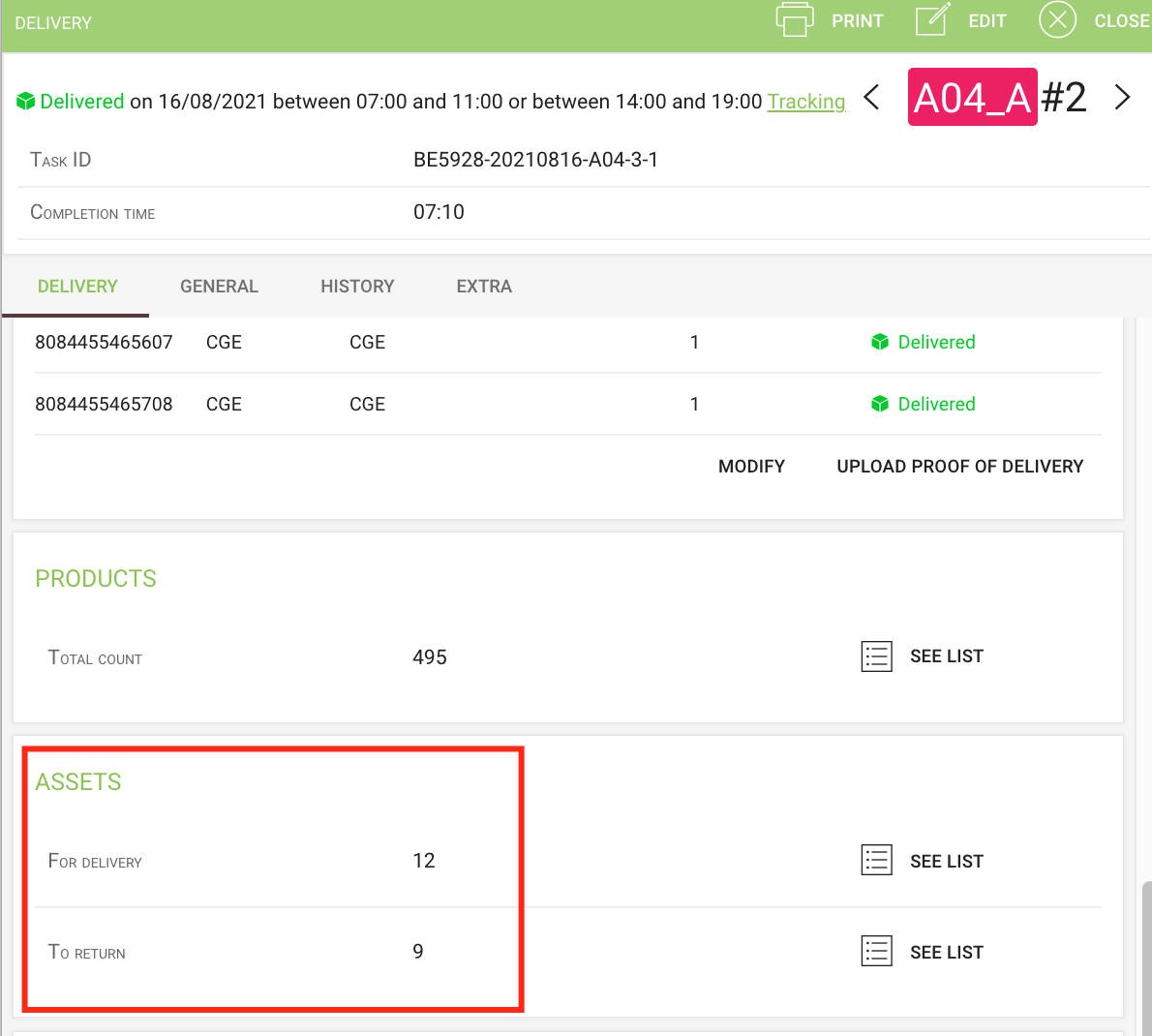Click MODIFY button
The width and height of the screenshot is (1152, 1036).
pos(751,467)
